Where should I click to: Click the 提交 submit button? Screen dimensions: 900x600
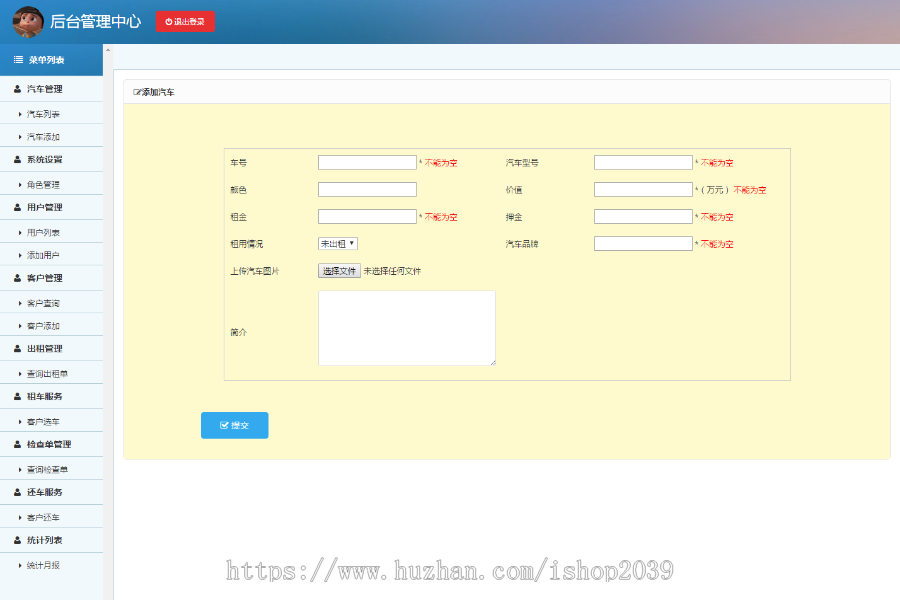coord(235,425)
